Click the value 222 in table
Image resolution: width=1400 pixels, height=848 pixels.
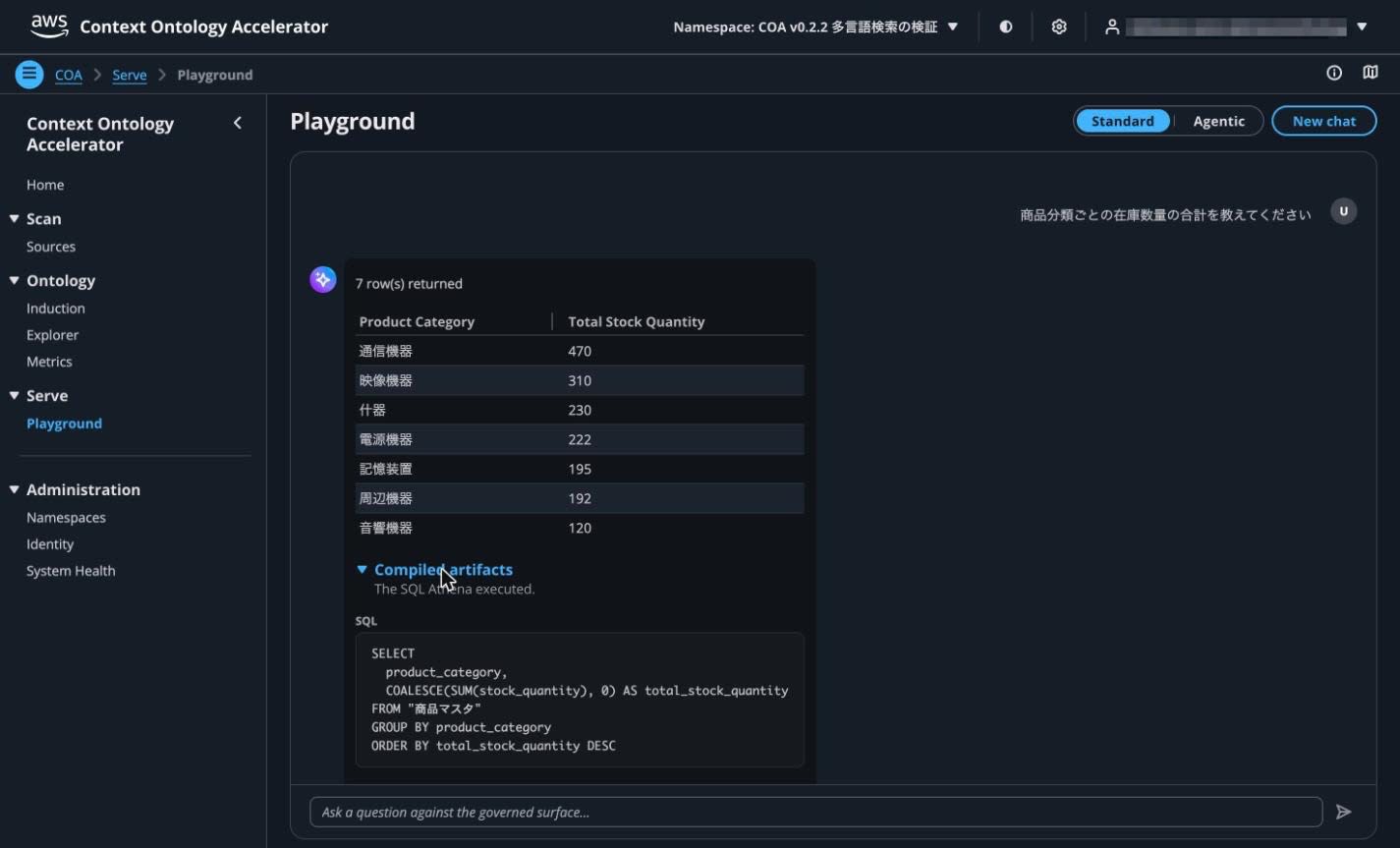click(580, 439)
